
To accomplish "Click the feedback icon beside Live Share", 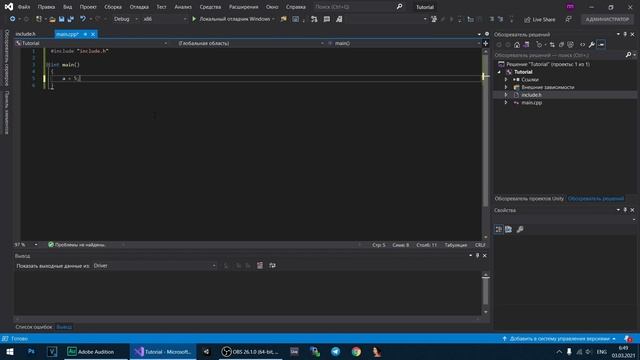I will [x=568, y=20].
